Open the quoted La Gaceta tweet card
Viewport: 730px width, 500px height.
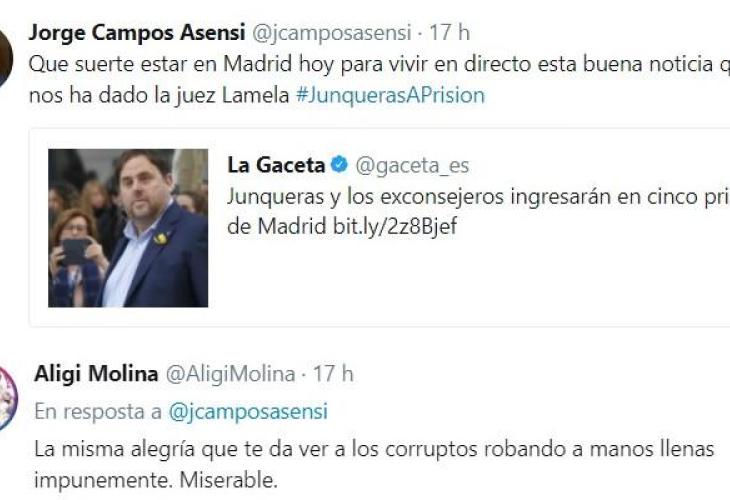tap(379, 228)
